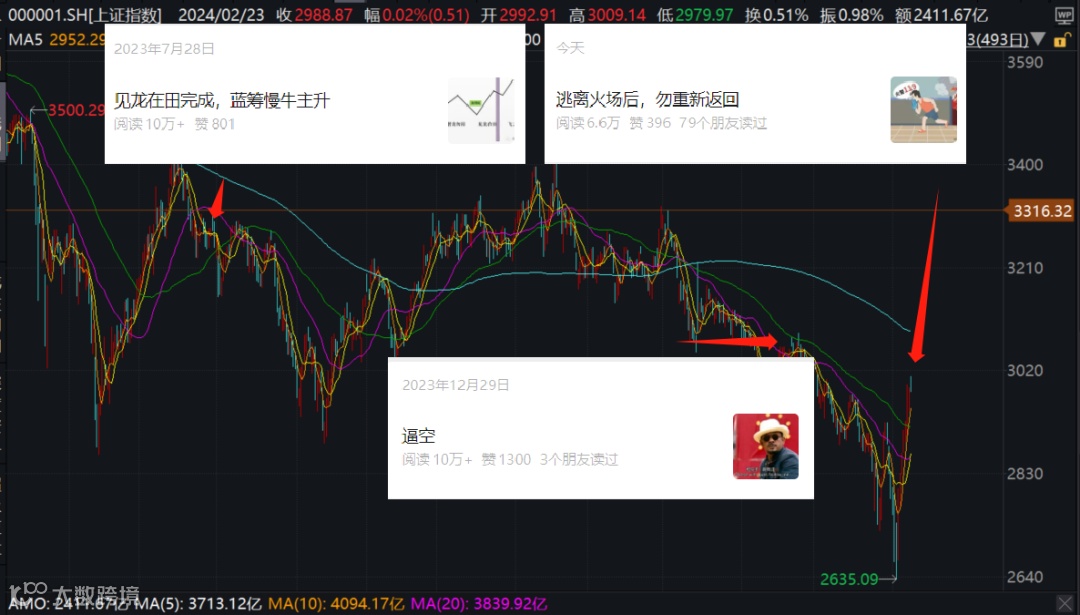
Task: Click the long red arrow annotation
Action: (x=925, y=277)
